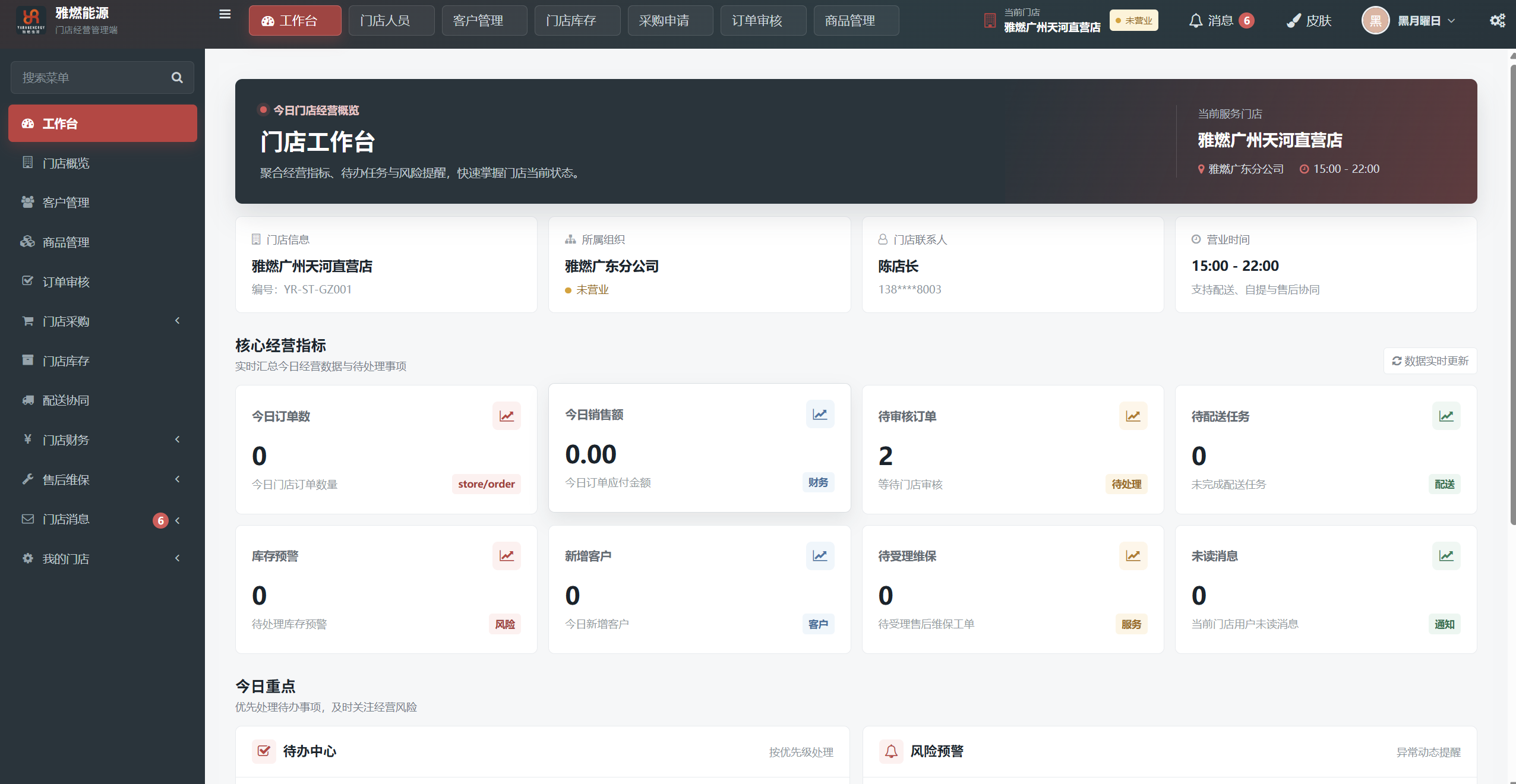Click the 风险预警 bell icon
Viewport: 1516px width, 784px height.
point(891,751)
